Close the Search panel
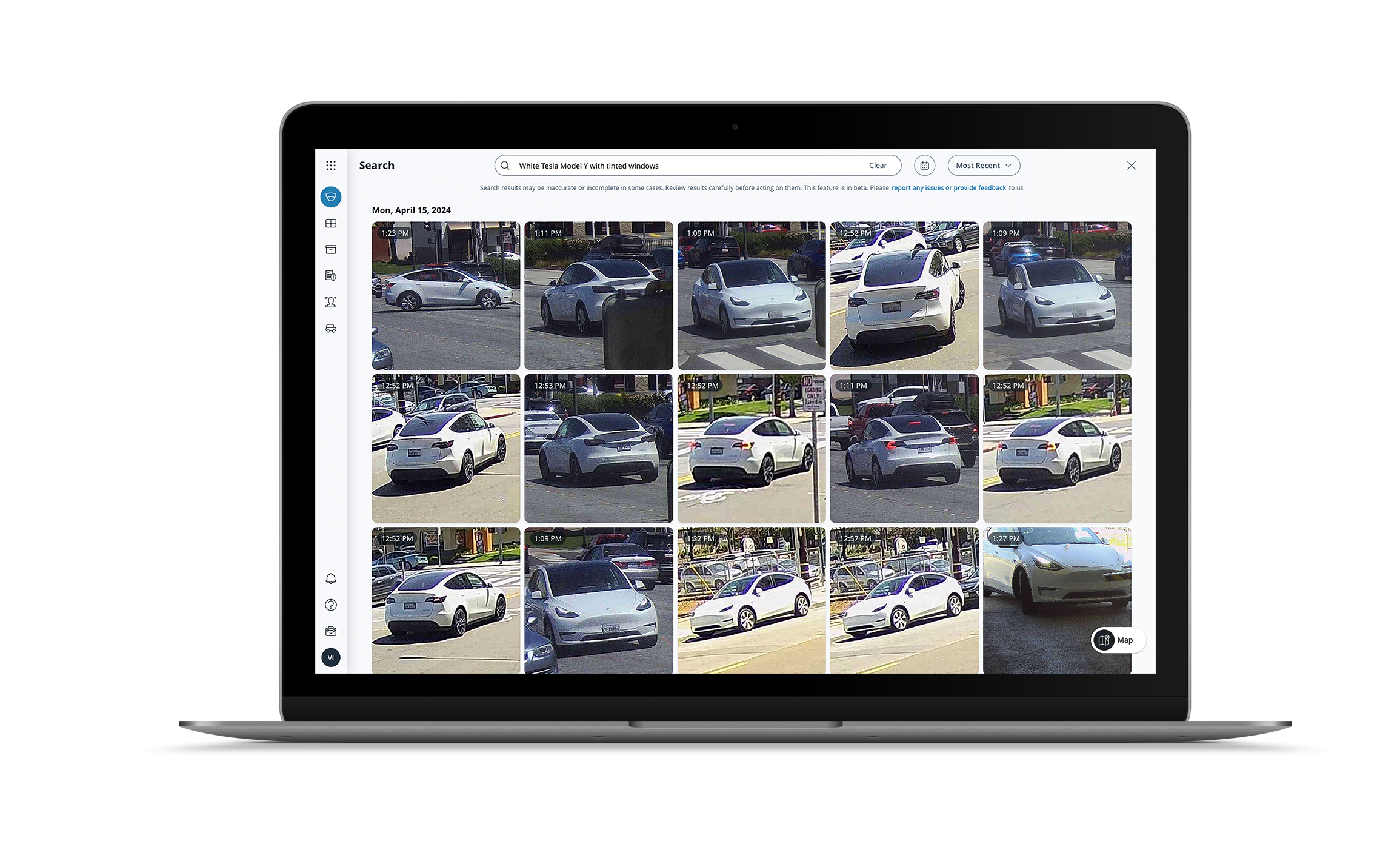Viewport: 1400px width, 858px height. 1131,165
